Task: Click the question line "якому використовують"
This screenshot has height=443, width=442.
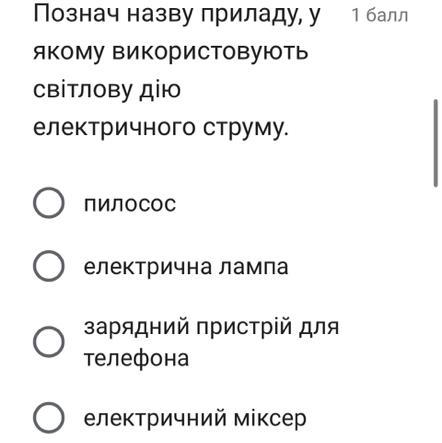Action: coord(170,52)
